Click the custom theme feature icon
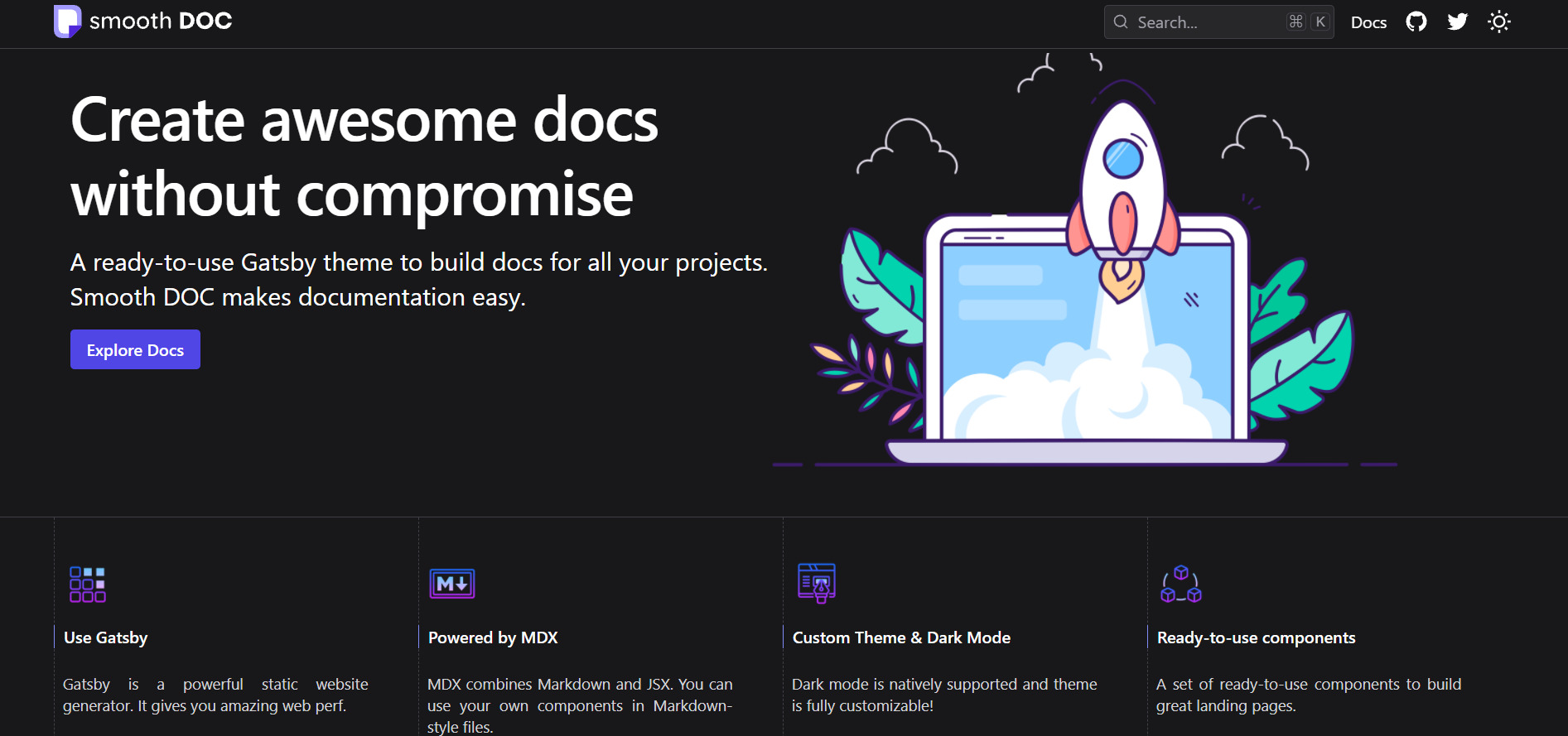 coord(817,583)
